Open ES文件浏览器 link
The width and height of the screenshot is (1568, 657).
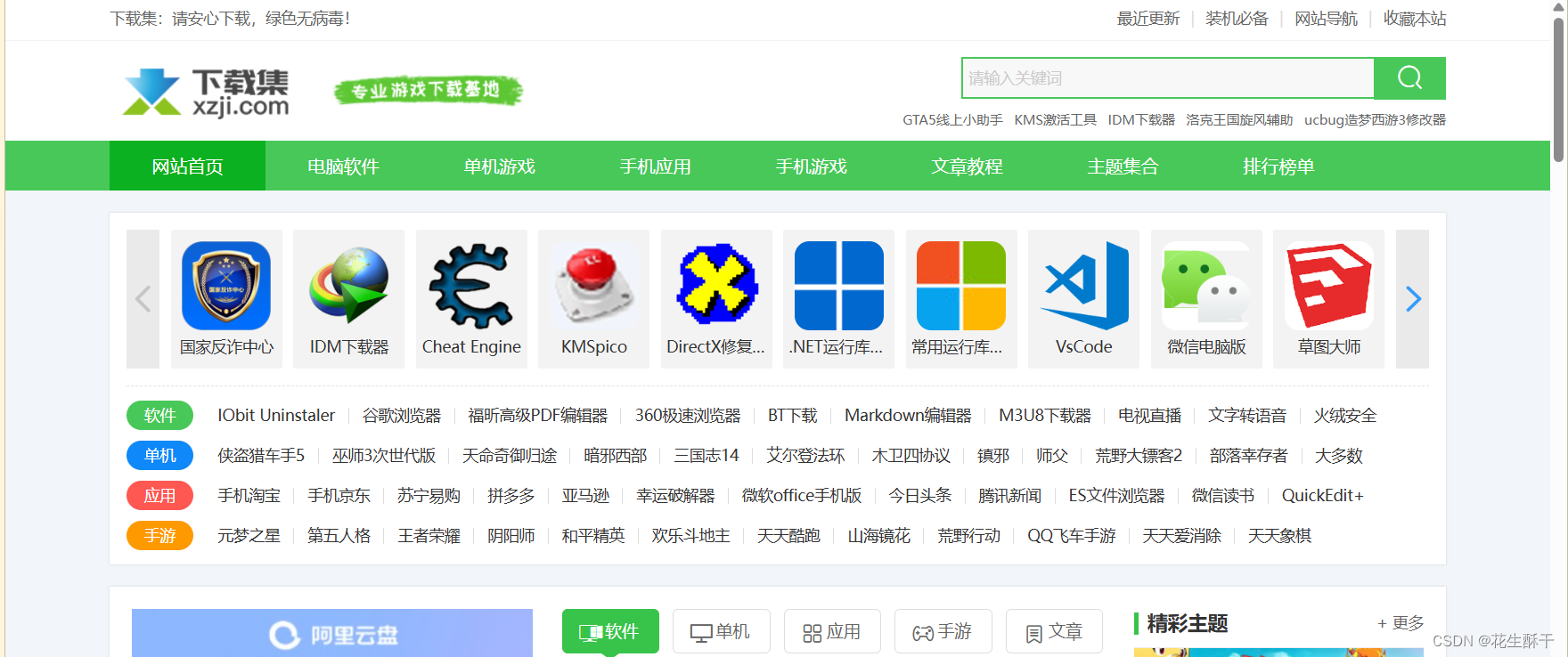(x=1116, y=495)
